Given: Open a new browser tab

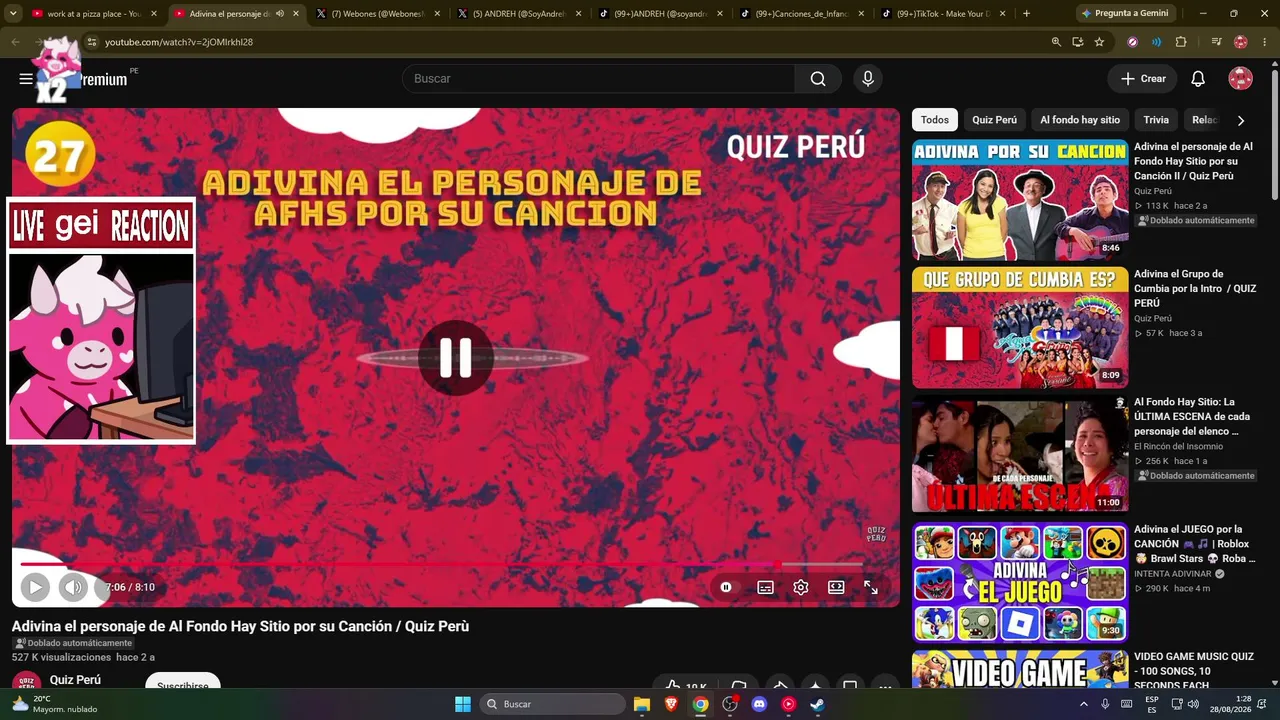Looking at the screenshot, I should coord(1027,14).
